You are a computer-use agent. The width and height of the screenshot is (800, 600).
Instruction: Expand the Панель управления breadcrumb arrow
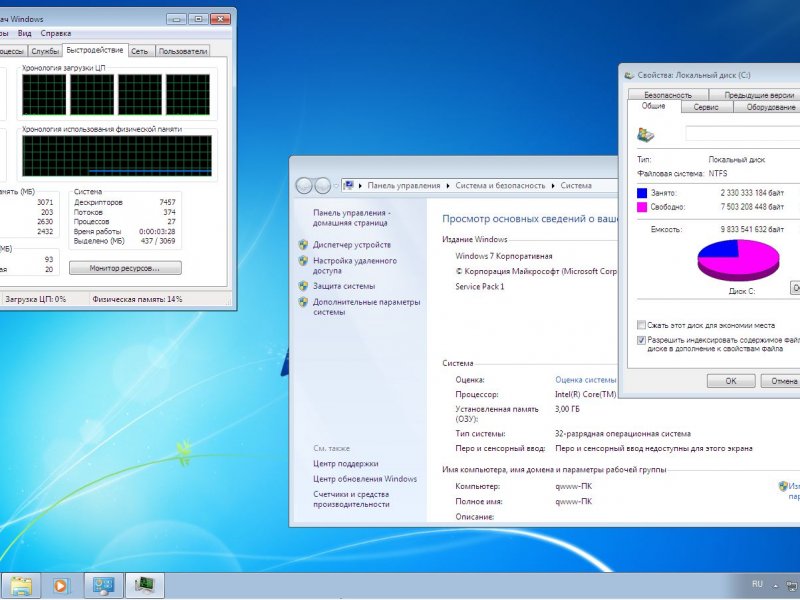[446, 186]
